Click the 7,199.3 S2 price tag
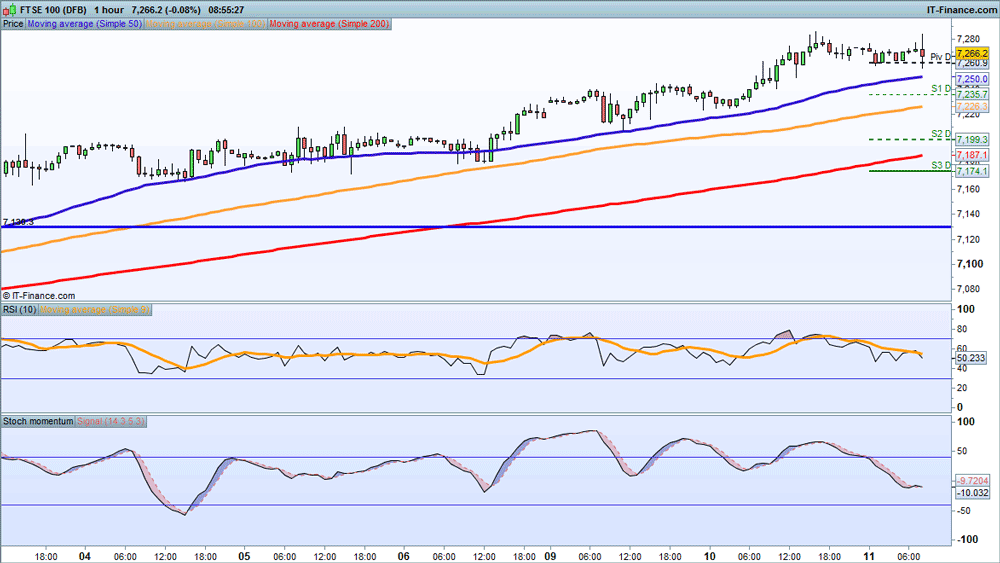This screenshot has width=1000, height=563. (x=972, y=140)
